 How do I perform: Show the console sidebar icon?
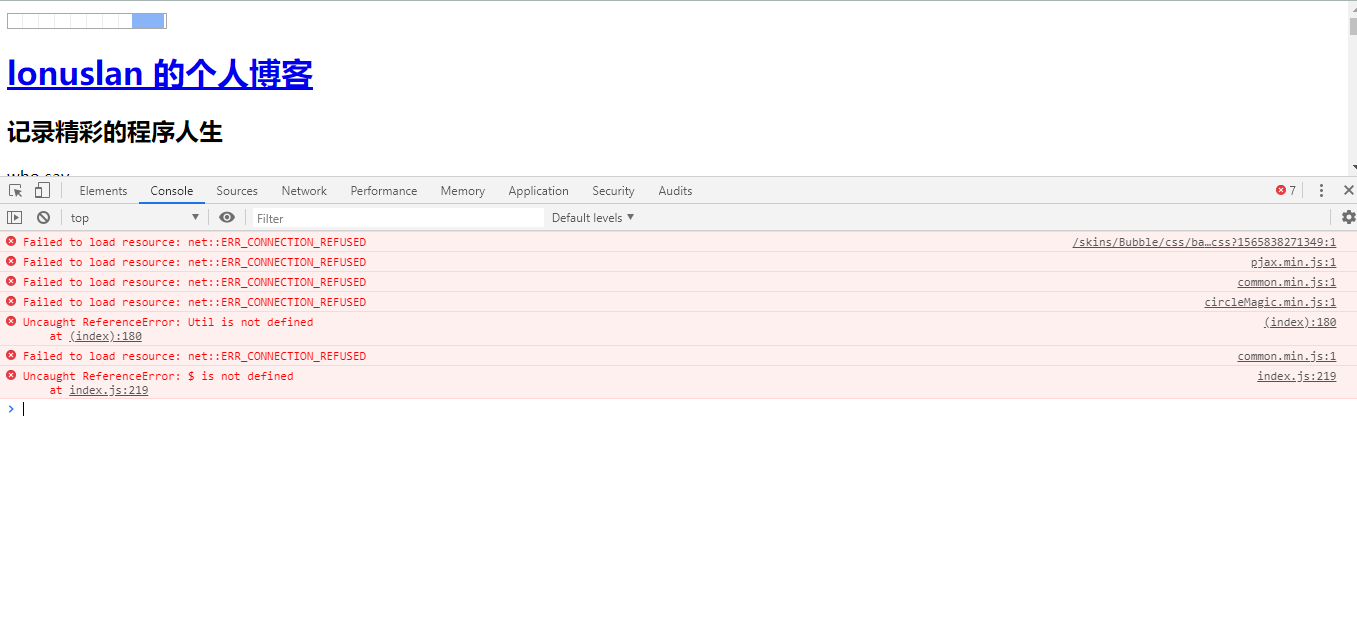coord(15,217)
